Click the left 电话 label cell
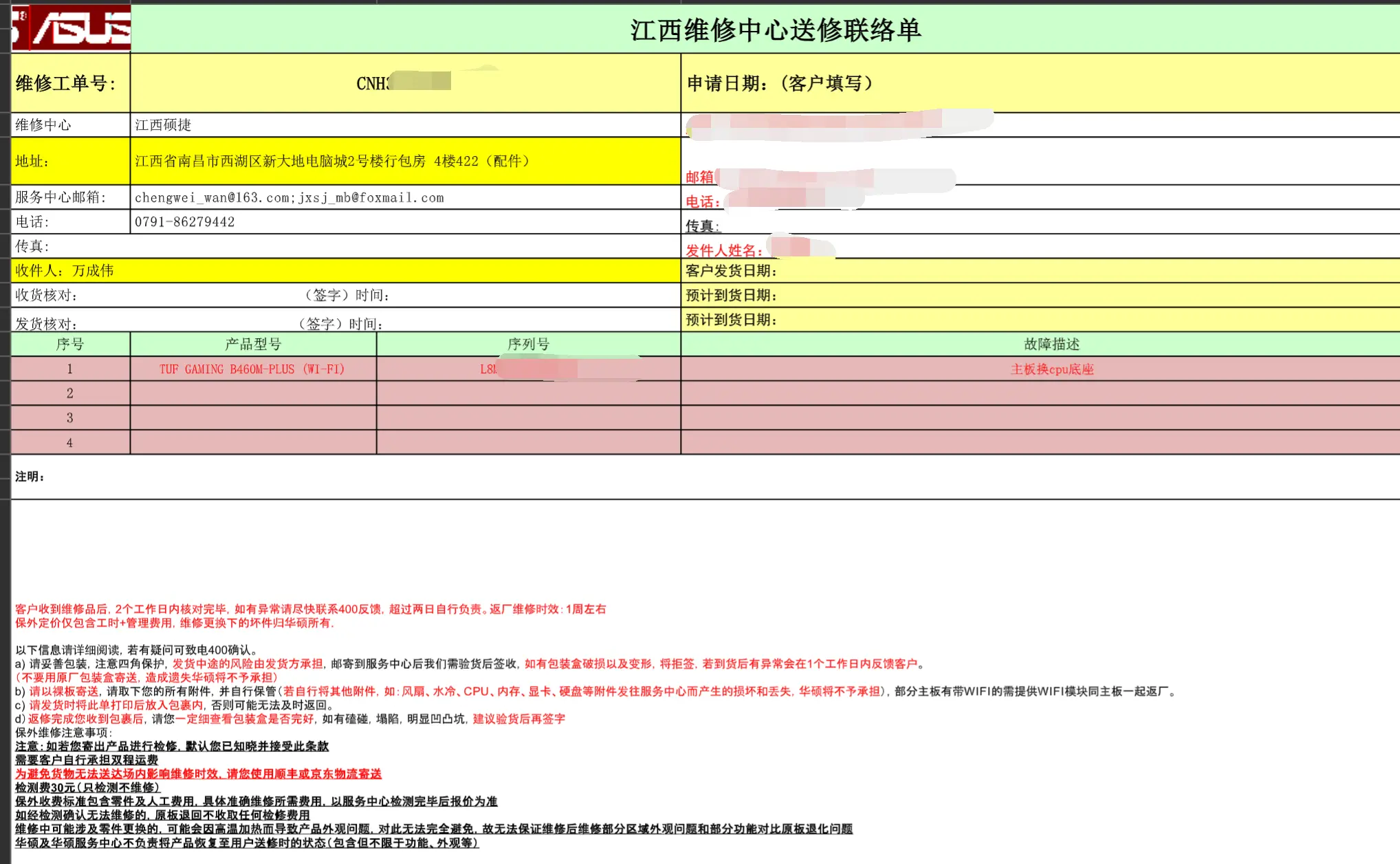1400x864 pixels. tap(71, 222)
